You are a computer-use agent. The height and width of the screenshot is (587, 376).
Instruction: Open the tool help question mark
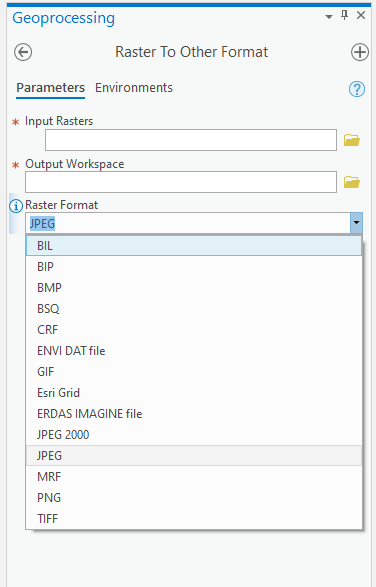[x=357, y=89]
